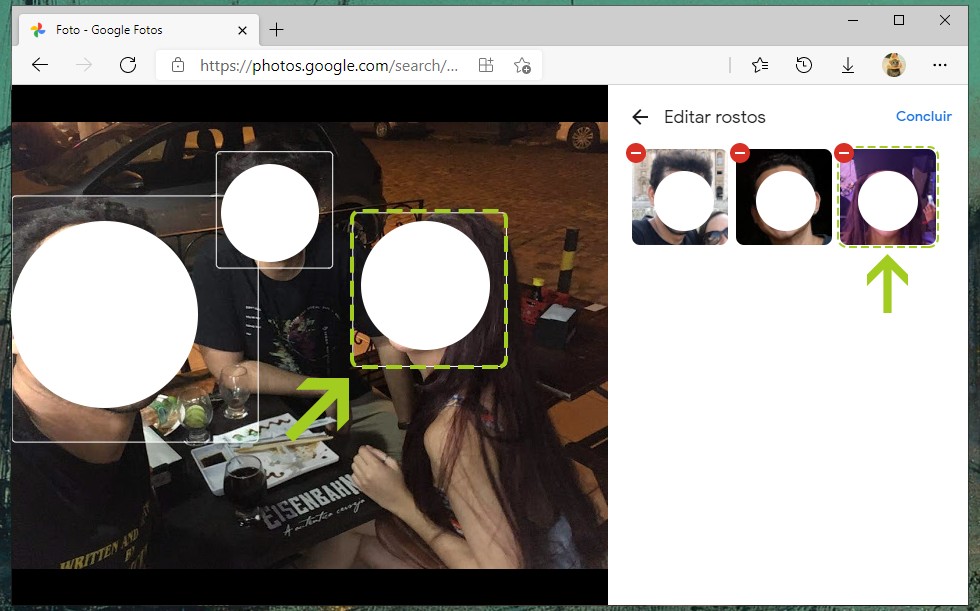Reload the page with the refresh button
980x611 pixels.
click(128, 65)
